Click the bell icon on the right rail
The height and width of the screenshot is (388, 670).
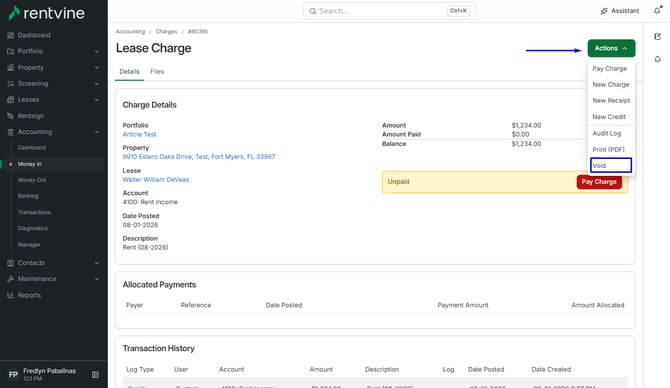[x=658, y=59]
